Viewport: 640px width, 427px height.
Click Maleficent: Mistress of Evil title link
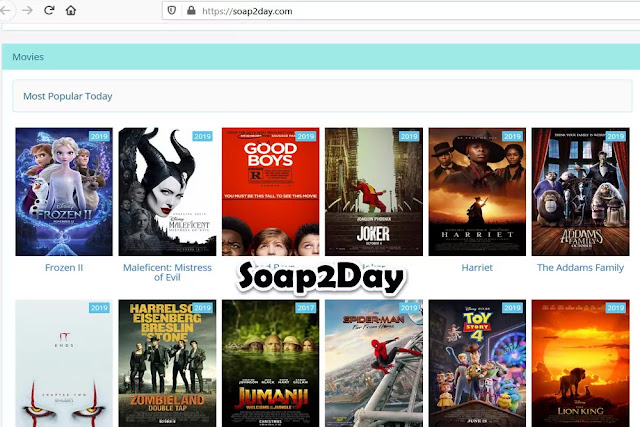click(167, 272)
